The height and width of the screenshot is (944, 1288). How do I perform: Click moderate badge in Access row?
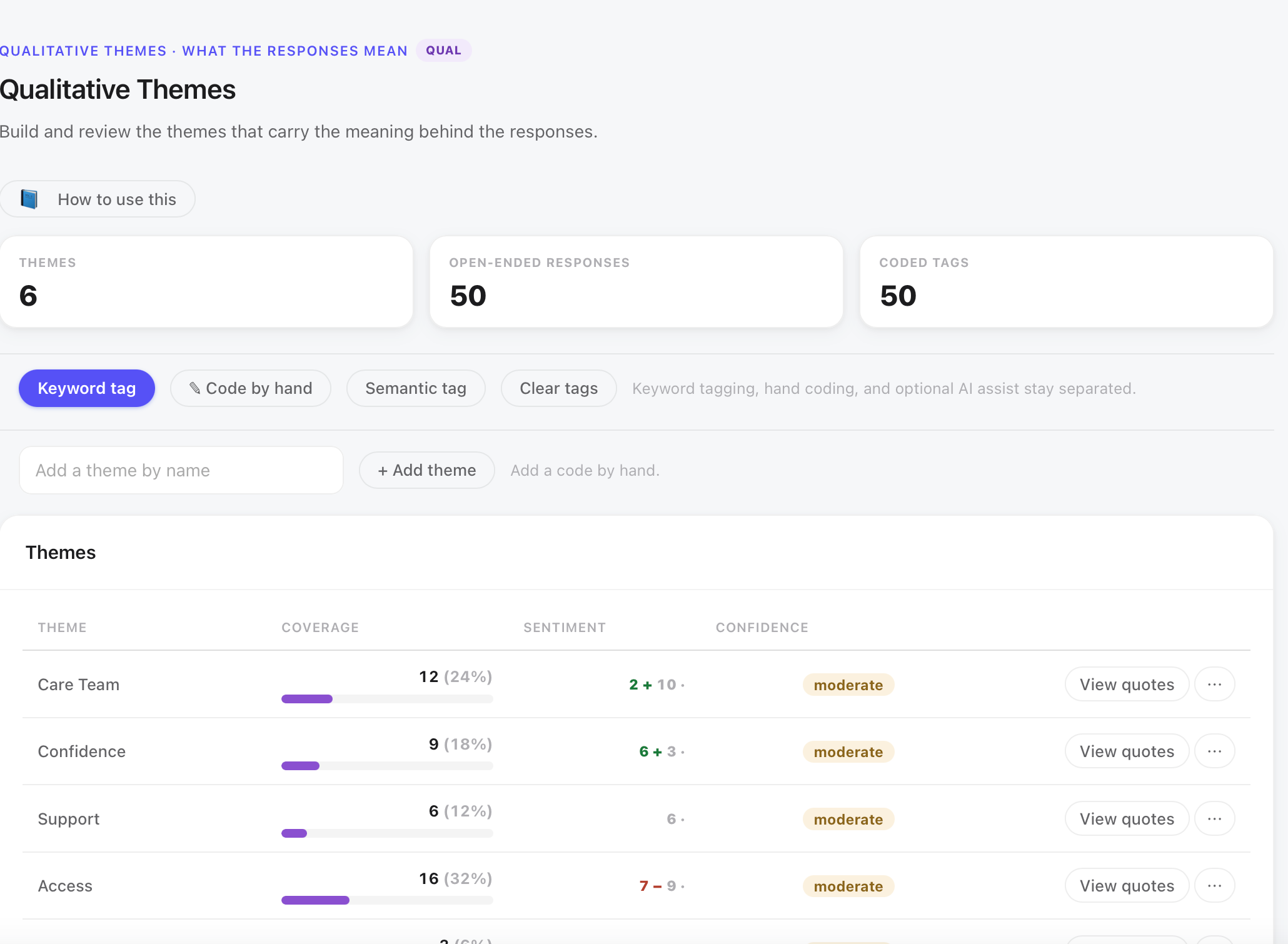848,886
